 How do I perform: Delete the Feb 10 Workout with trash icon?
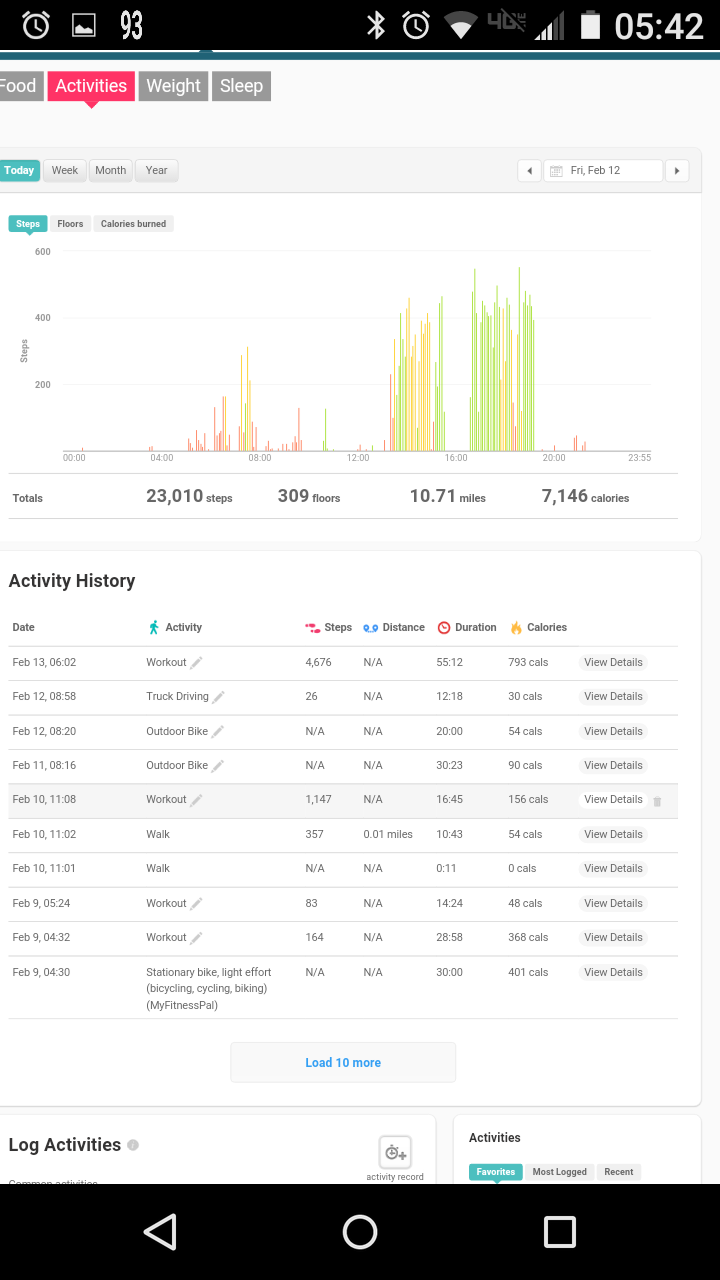pos(657,801)
